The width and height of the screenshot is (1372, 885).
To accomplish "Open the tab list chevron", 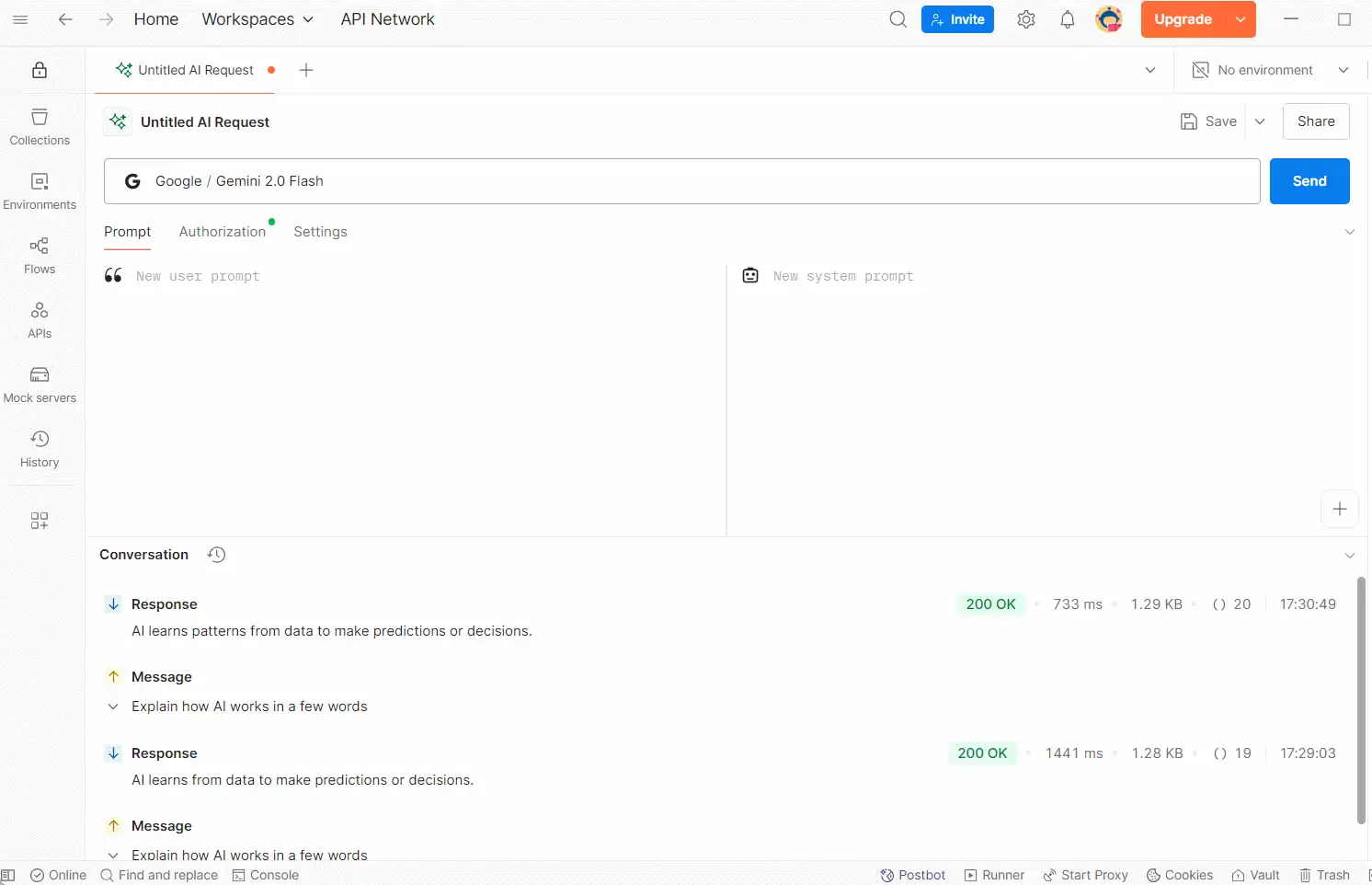I will [1150, 70].
